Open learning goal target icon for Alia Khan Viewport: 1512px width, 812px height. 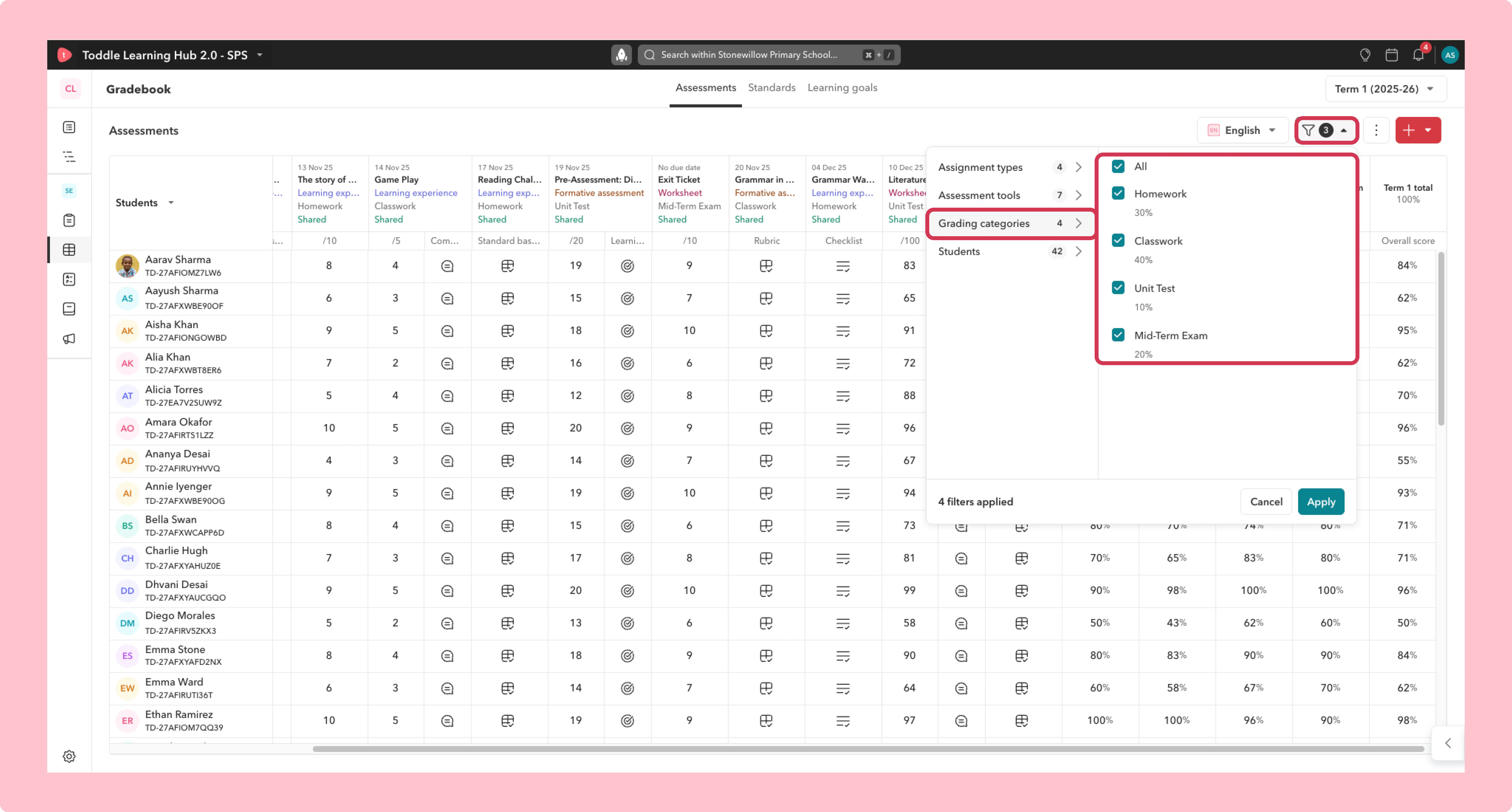(628, 364)
